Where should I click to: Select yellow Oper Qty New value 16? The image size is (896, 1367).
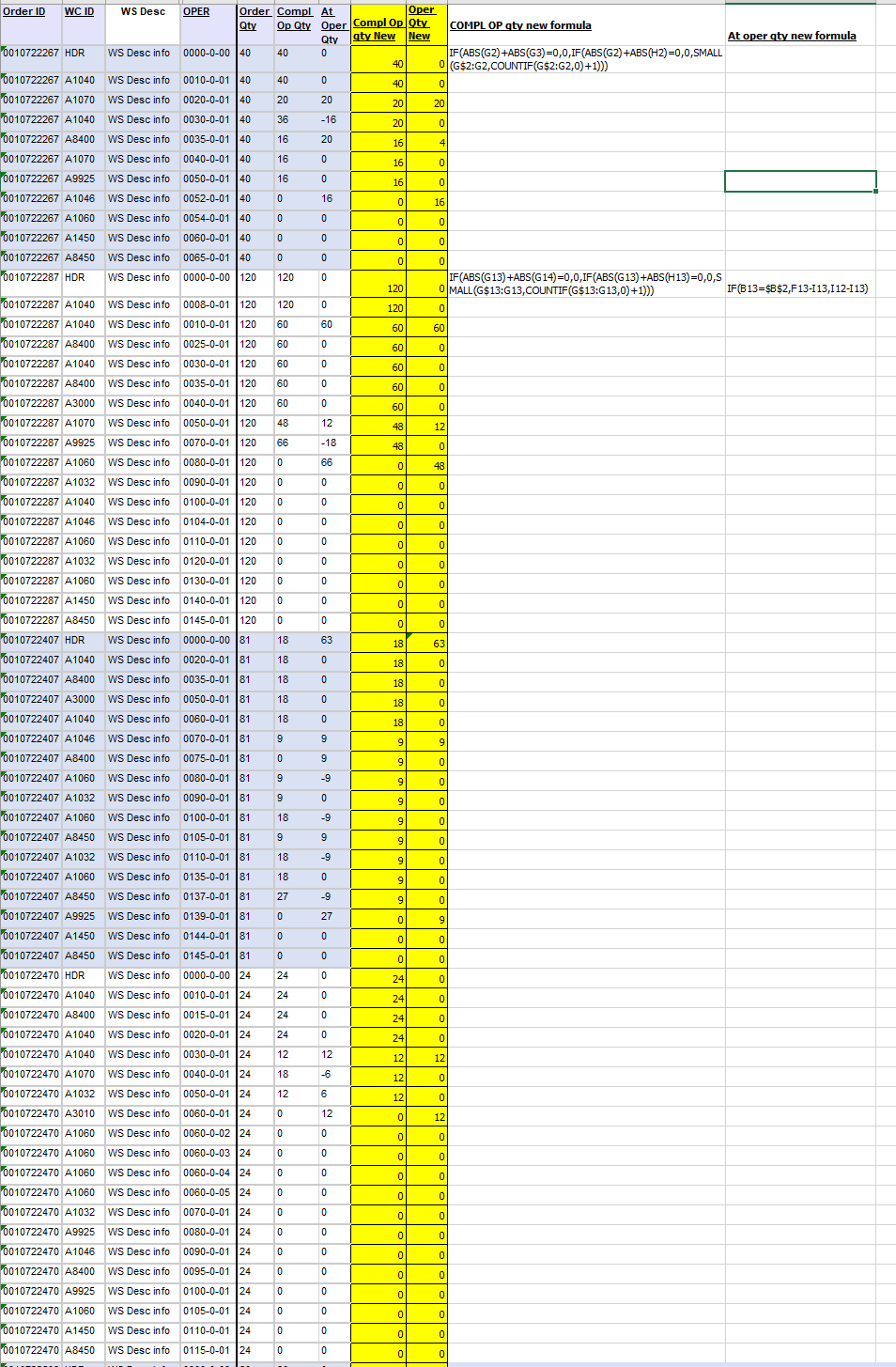[x=426, y=202]
